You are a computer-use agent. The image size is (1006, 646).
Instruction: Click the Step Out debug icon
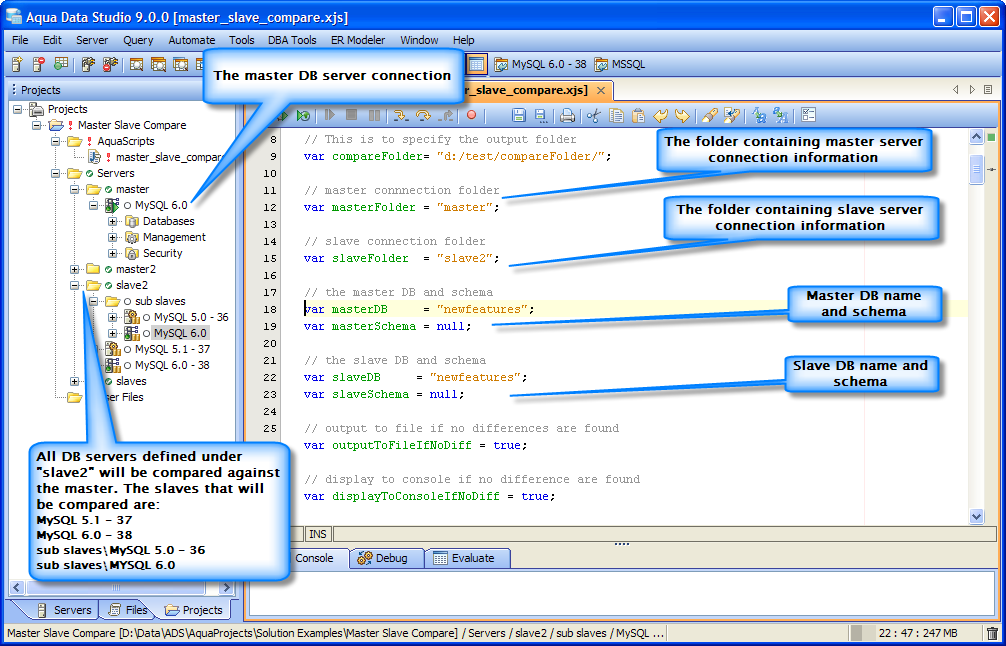(445, 115)
